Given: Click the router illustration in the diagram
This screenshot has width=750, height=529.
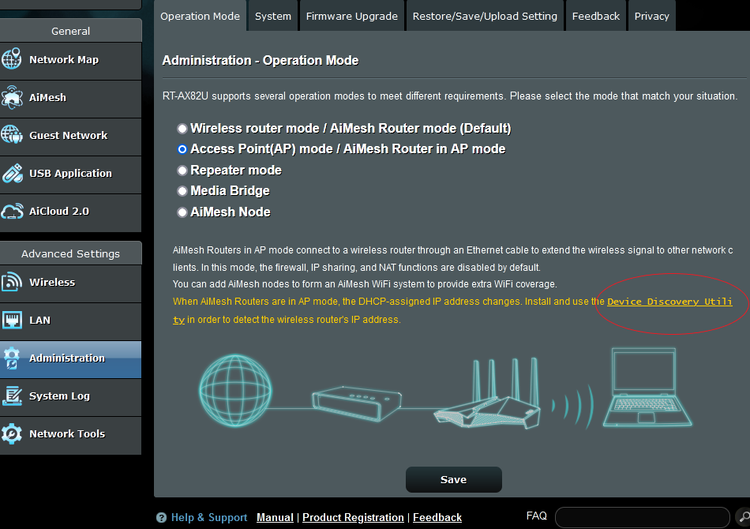Looking at the screenshot, I should [x=489, y=393].
